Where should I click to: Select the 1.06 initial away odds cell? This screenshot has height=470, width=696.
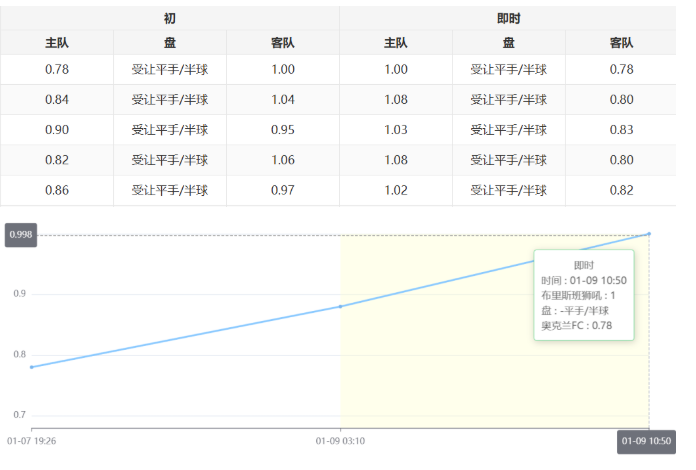(283, 160)
